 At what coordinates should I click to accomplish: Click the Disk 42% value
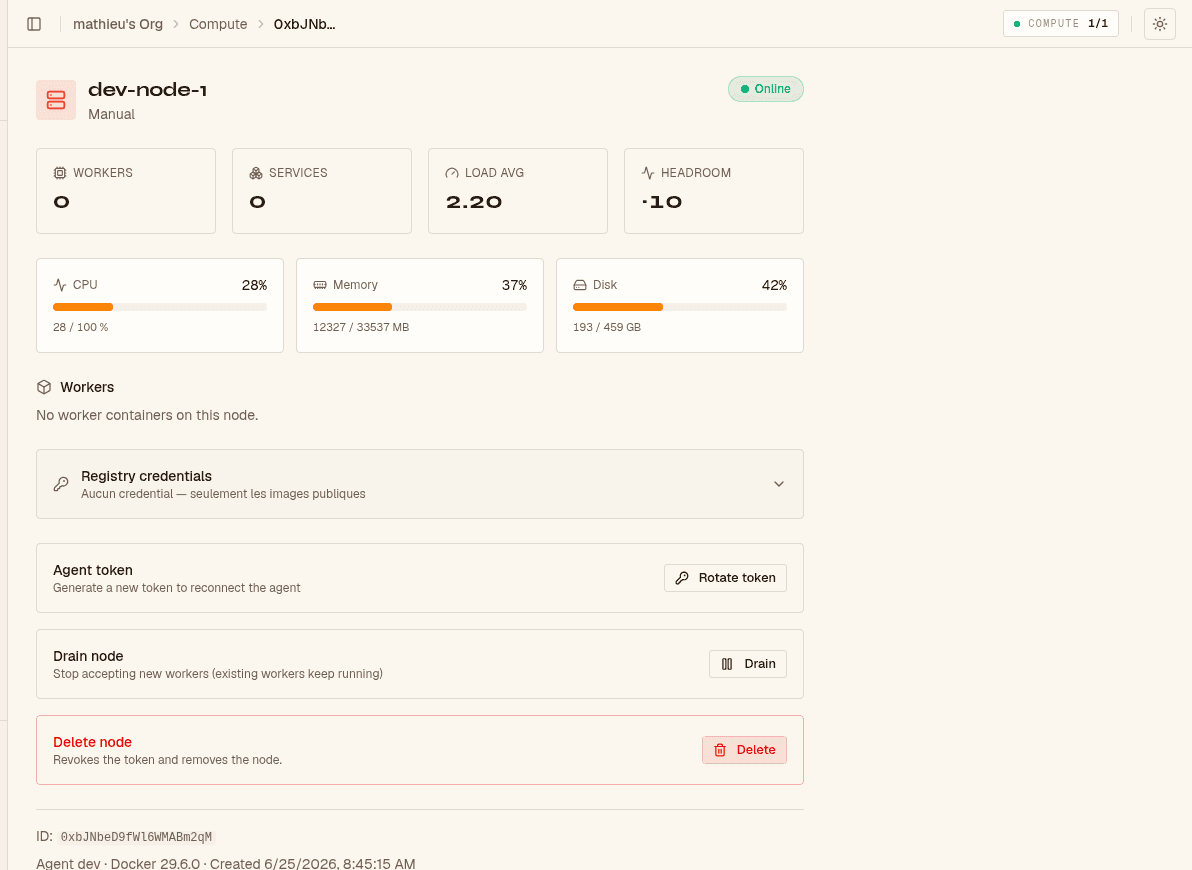(x=774, y=285)
